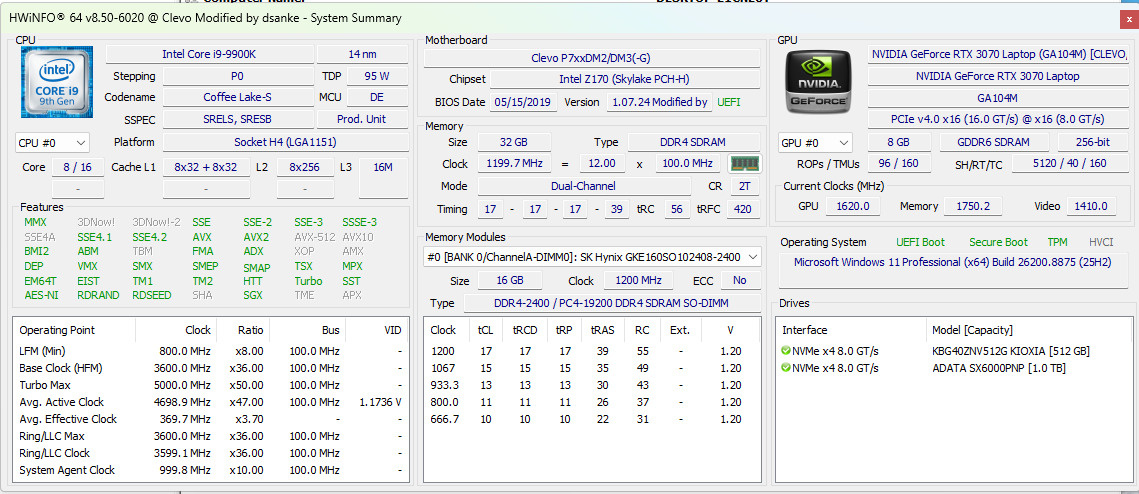Viewport: 1139px width, 494px height.
Task: Click the 1067 memory timing row
Action: click(592, 368)
